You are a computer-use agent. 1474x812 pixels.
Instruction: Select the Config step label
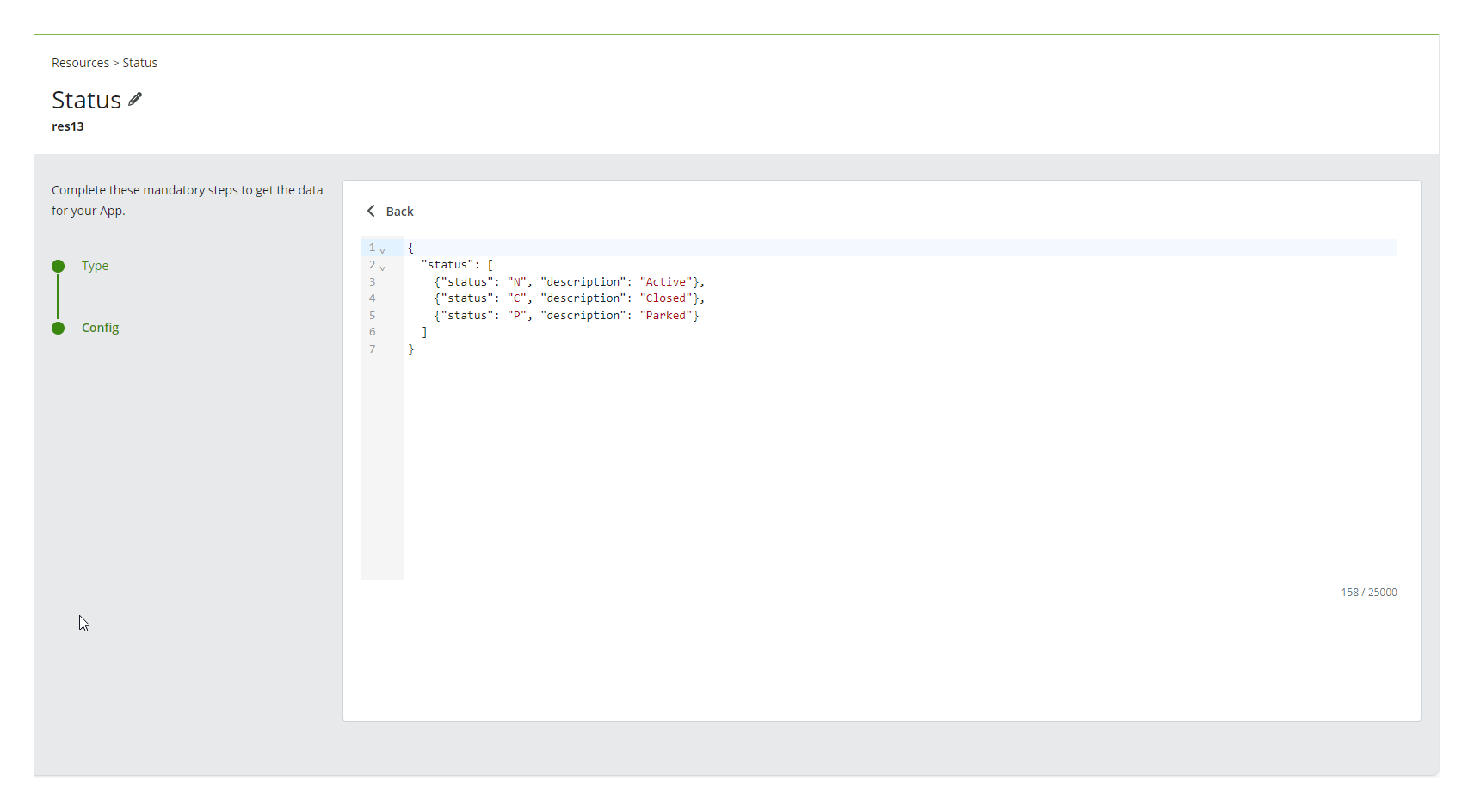click(x=100, y=328)
